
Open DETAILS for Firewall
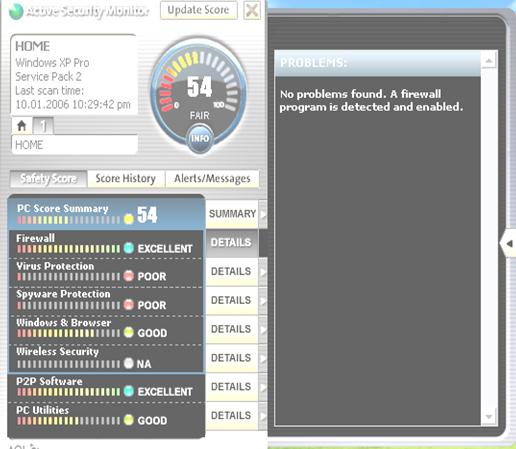231,243
